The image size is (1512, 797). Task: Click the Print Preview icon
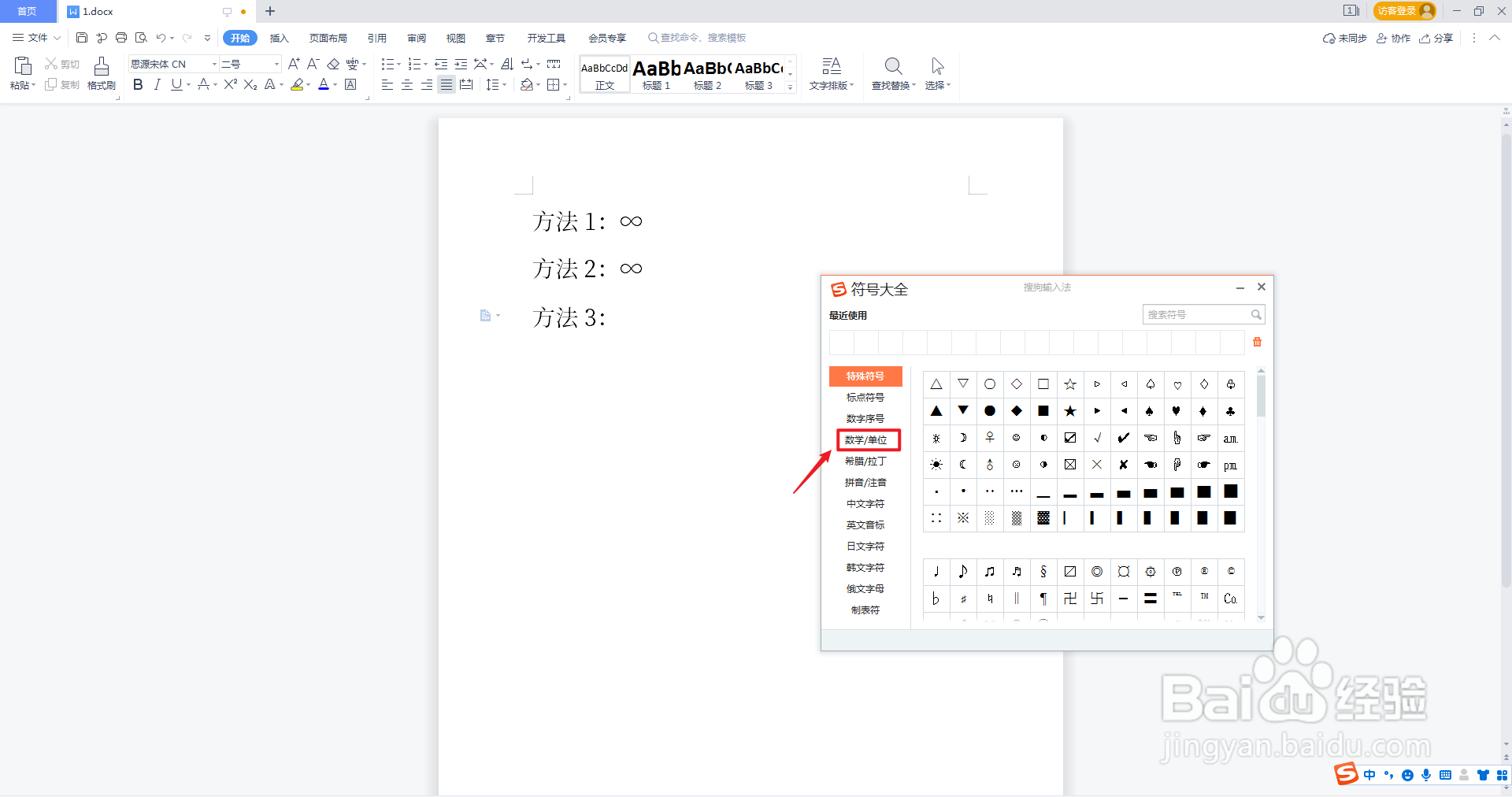click(x=141, y=38)
